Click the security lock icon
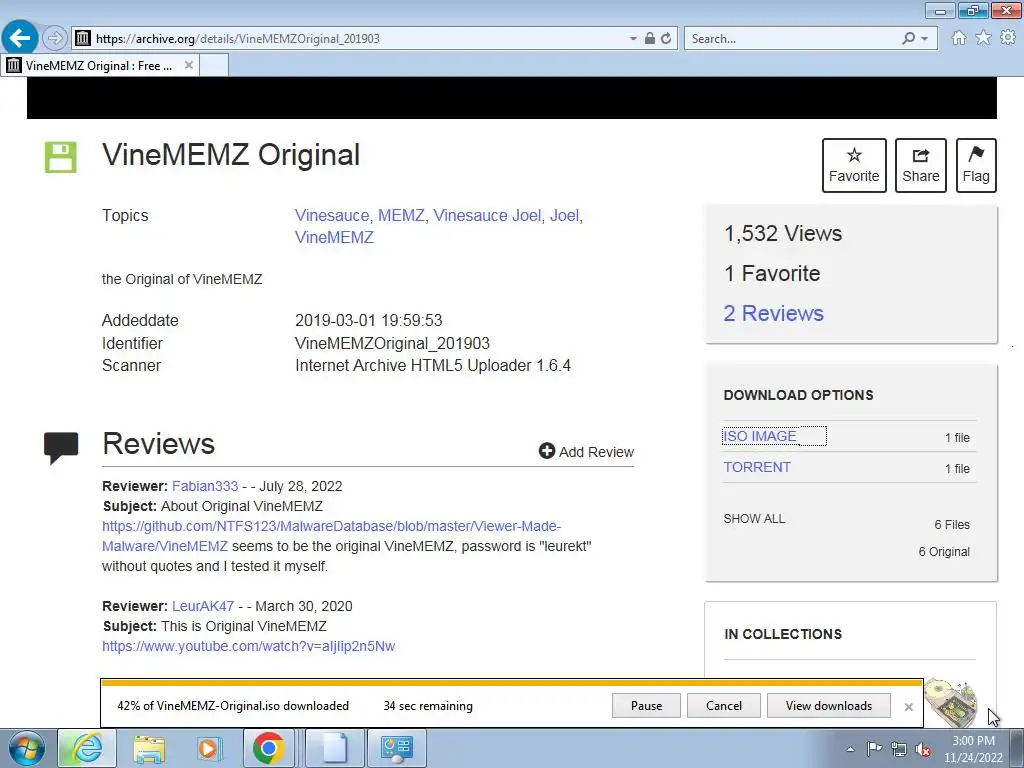This screenshot has width=1024, height=768. click(x=650, y=39)
